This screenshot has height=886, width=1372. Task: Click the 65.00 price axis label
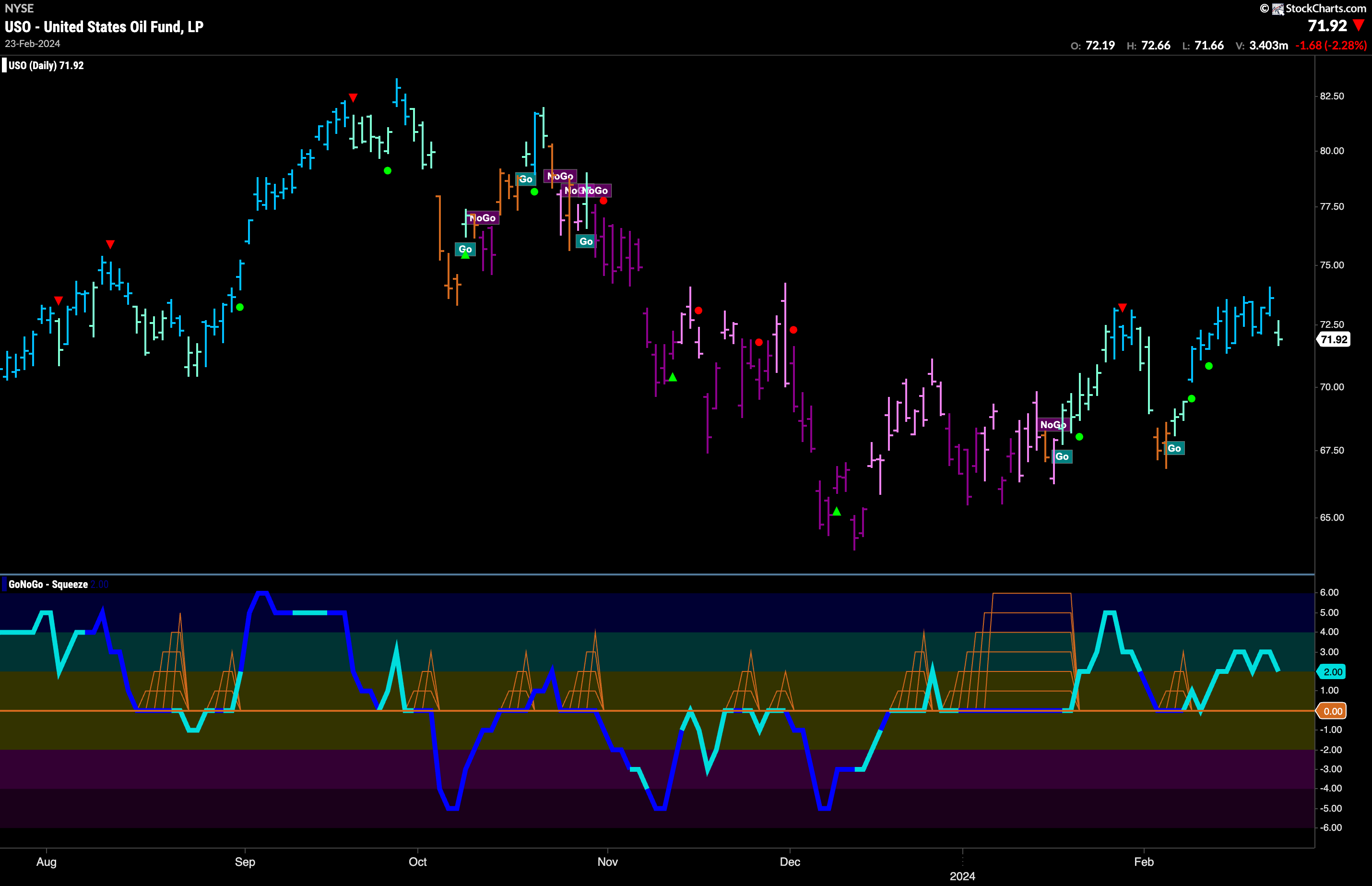[x=1332, y=518]
